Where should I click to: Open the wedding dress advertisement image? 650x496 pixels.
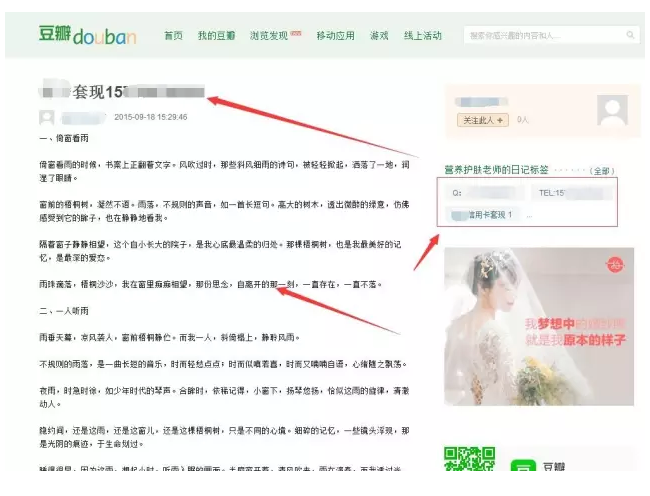coord(538,325)
